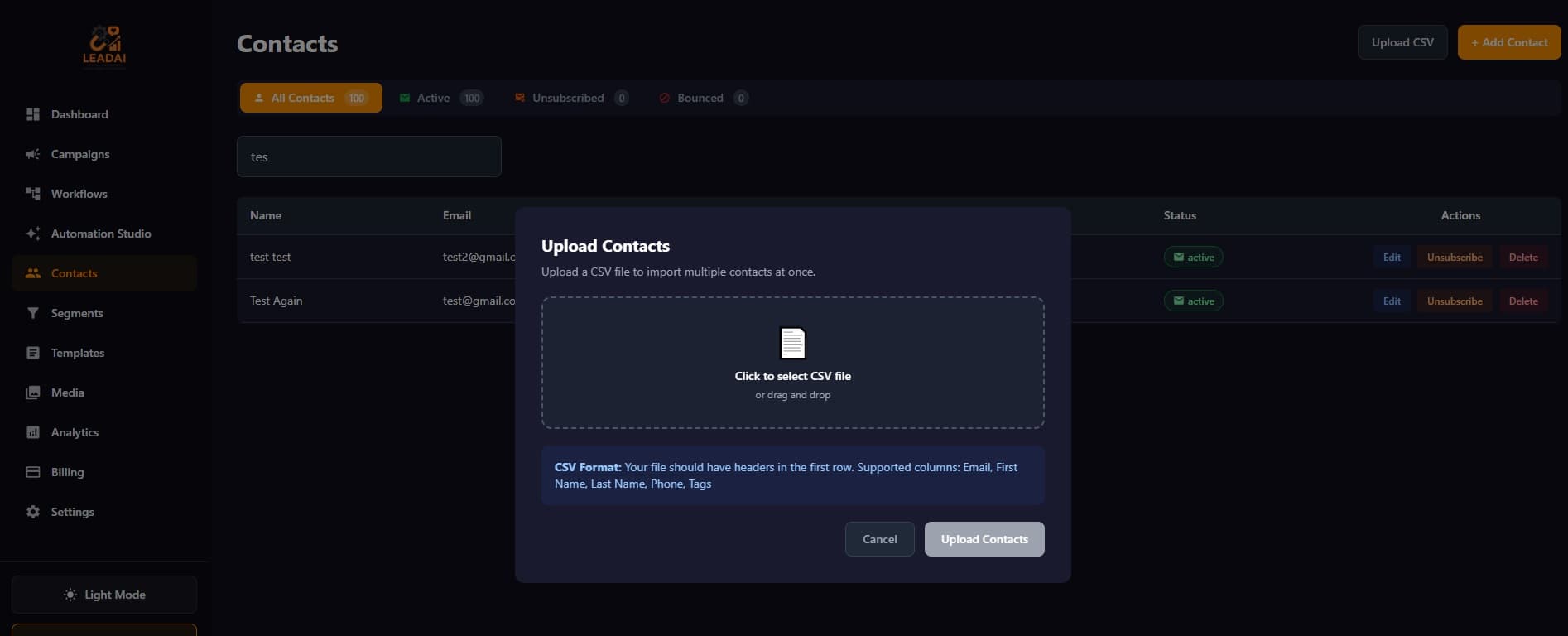Open Settings from the sidebar
This screenshot has height=636, width=1568.
[104, 512]
